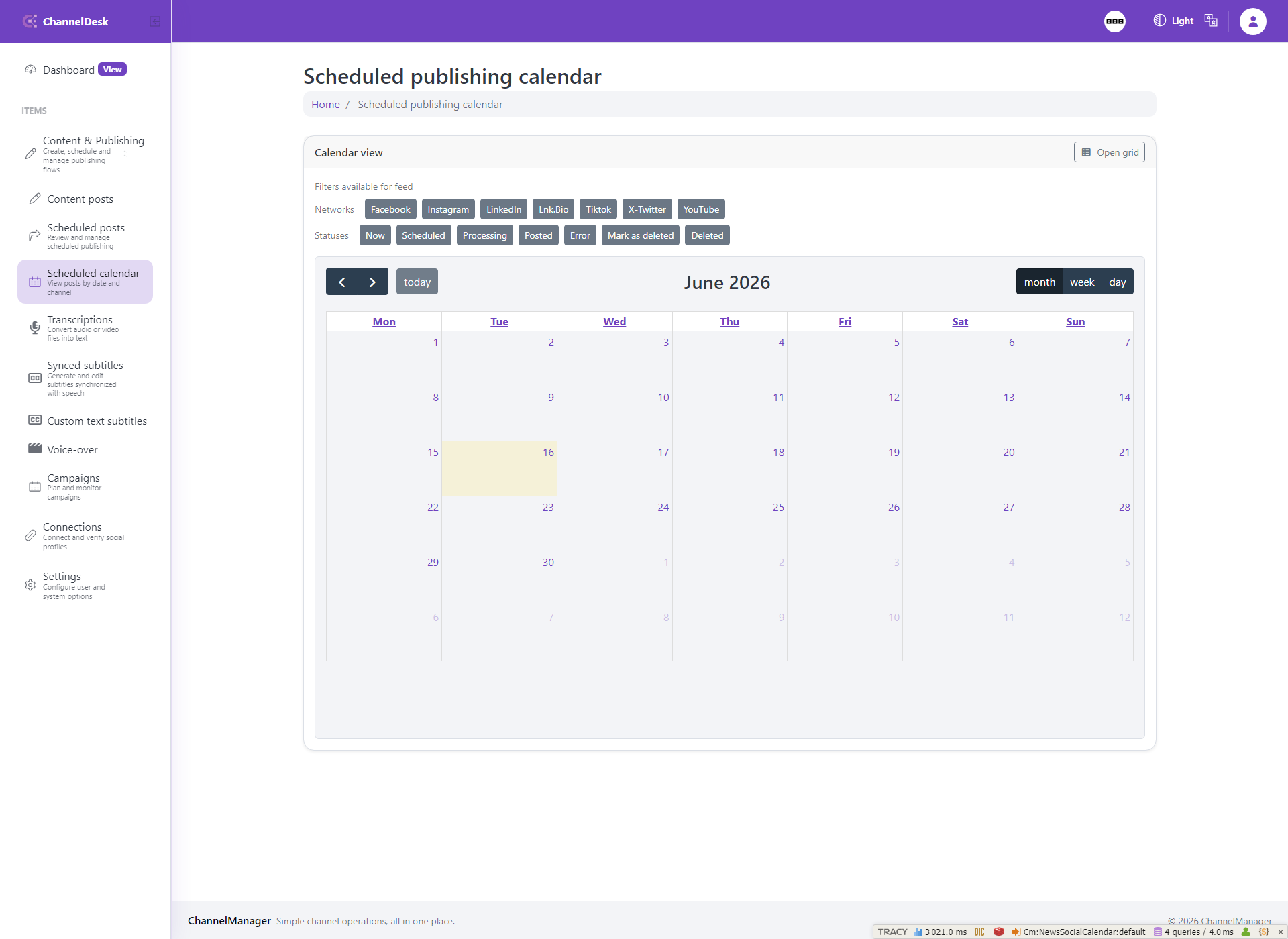
Task: Go to the next month with the right chevron
Action: [372, 282]
